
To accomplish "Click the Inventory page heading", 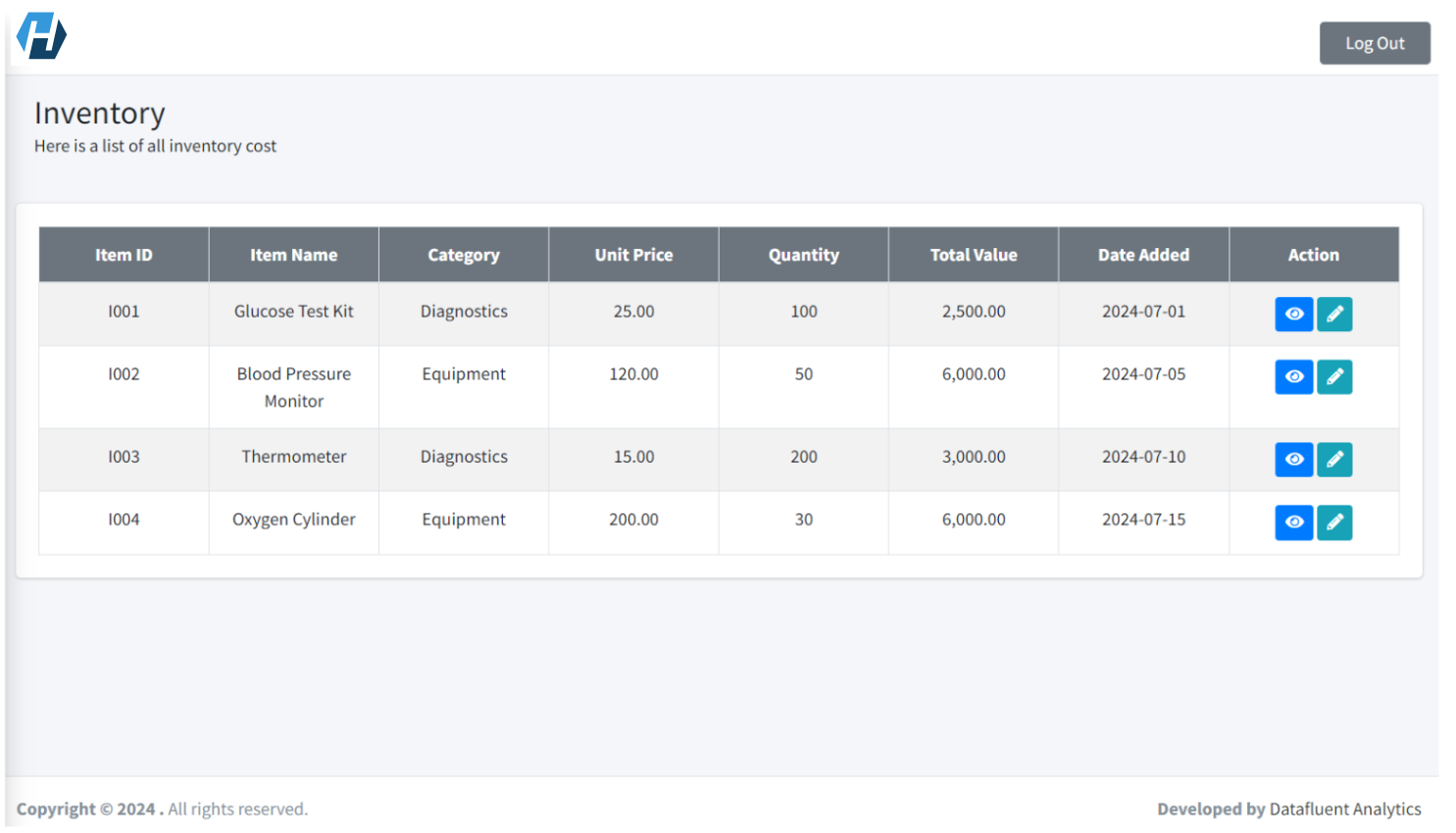I will [x=99, y=114].
